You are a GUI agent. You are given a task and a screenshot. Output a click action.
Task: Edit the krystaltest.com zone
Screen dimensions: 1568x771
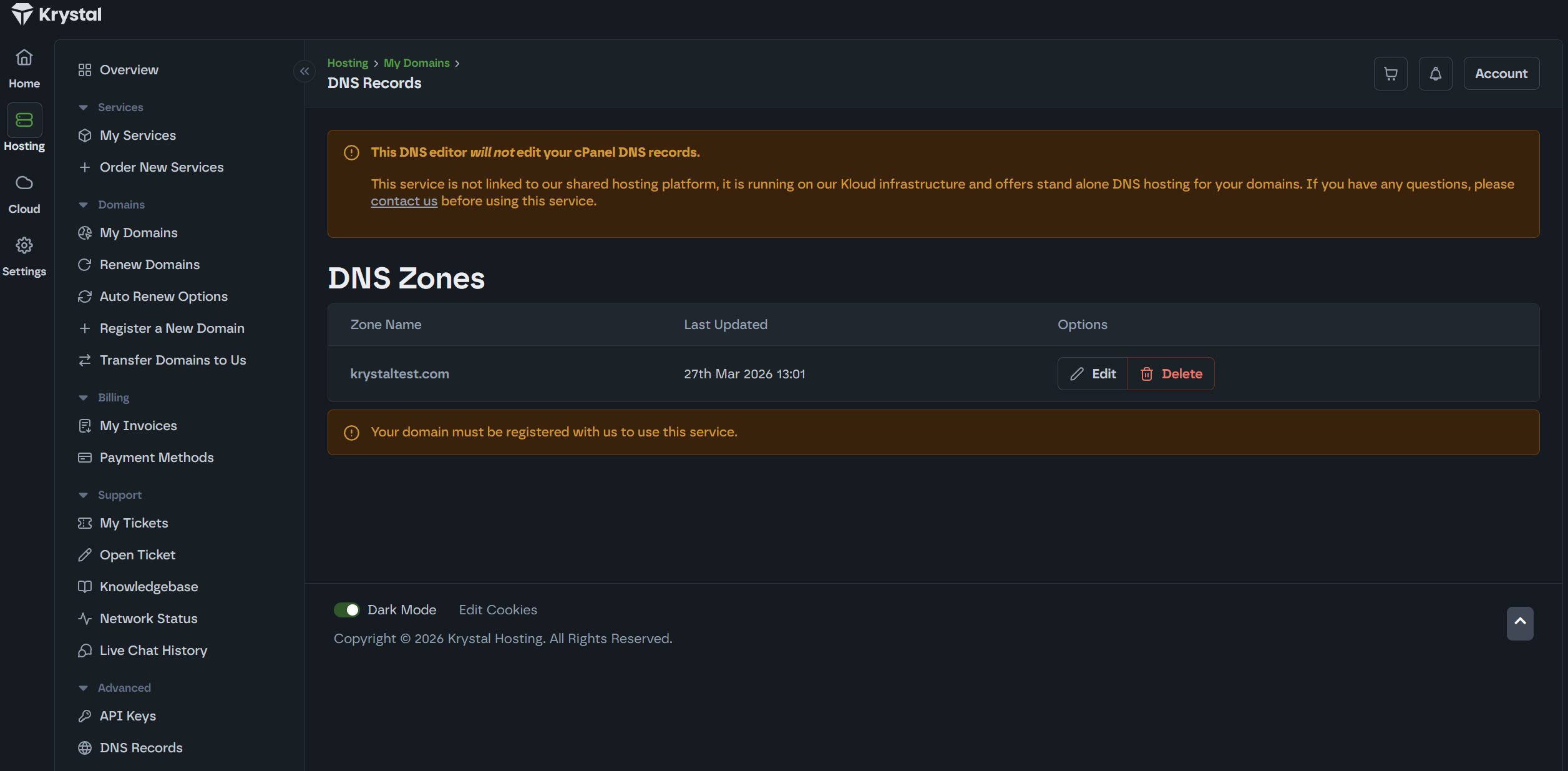pyautogui.click(x=1093, y=374)
